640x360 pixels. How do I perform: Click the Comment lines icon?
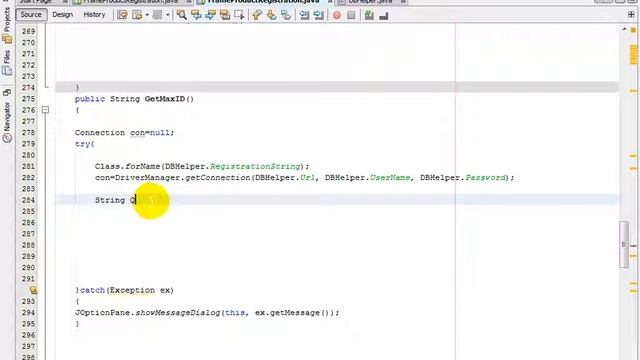[369, 16]
